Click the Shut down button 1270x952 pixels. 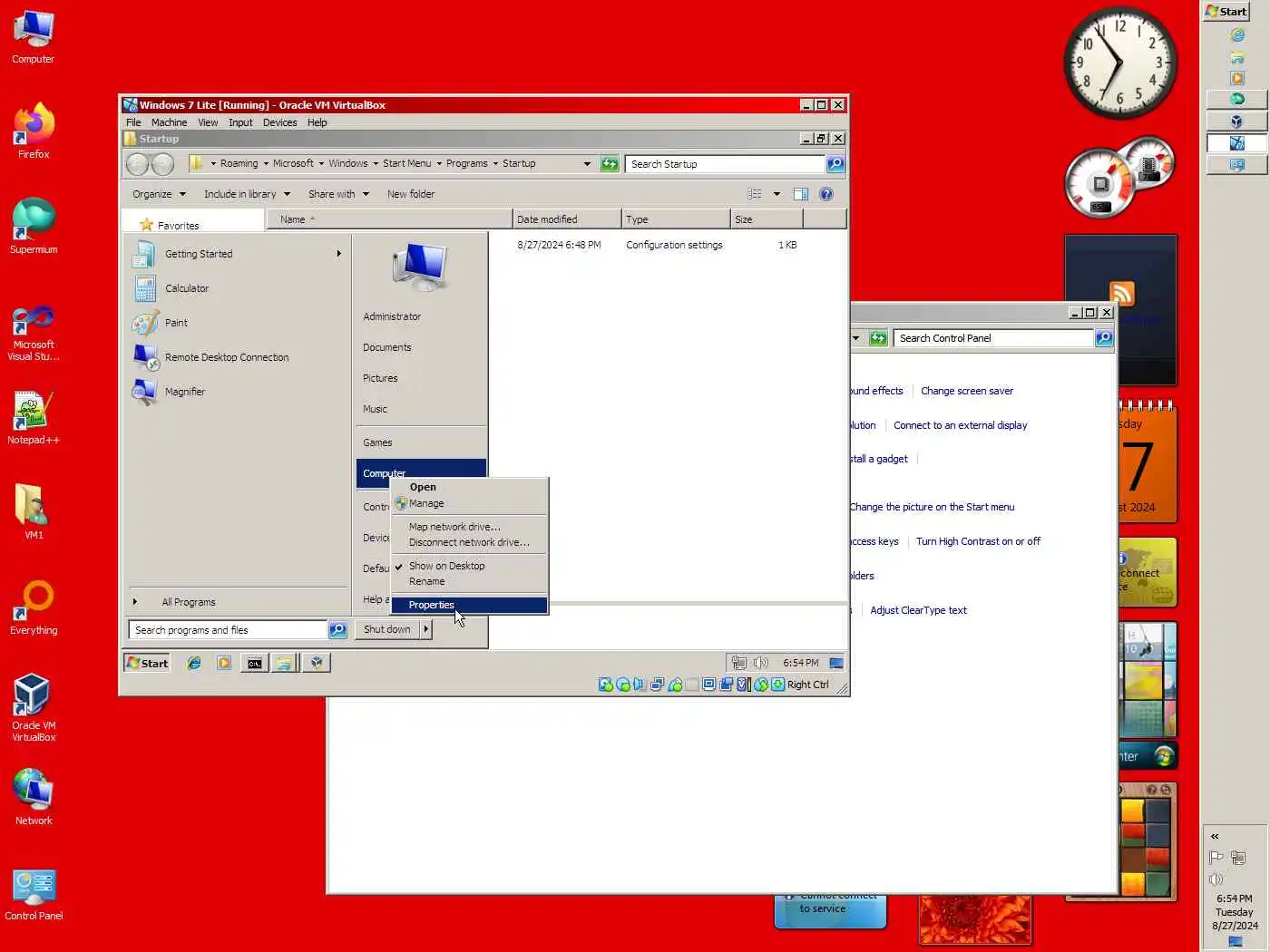[387, 629]
